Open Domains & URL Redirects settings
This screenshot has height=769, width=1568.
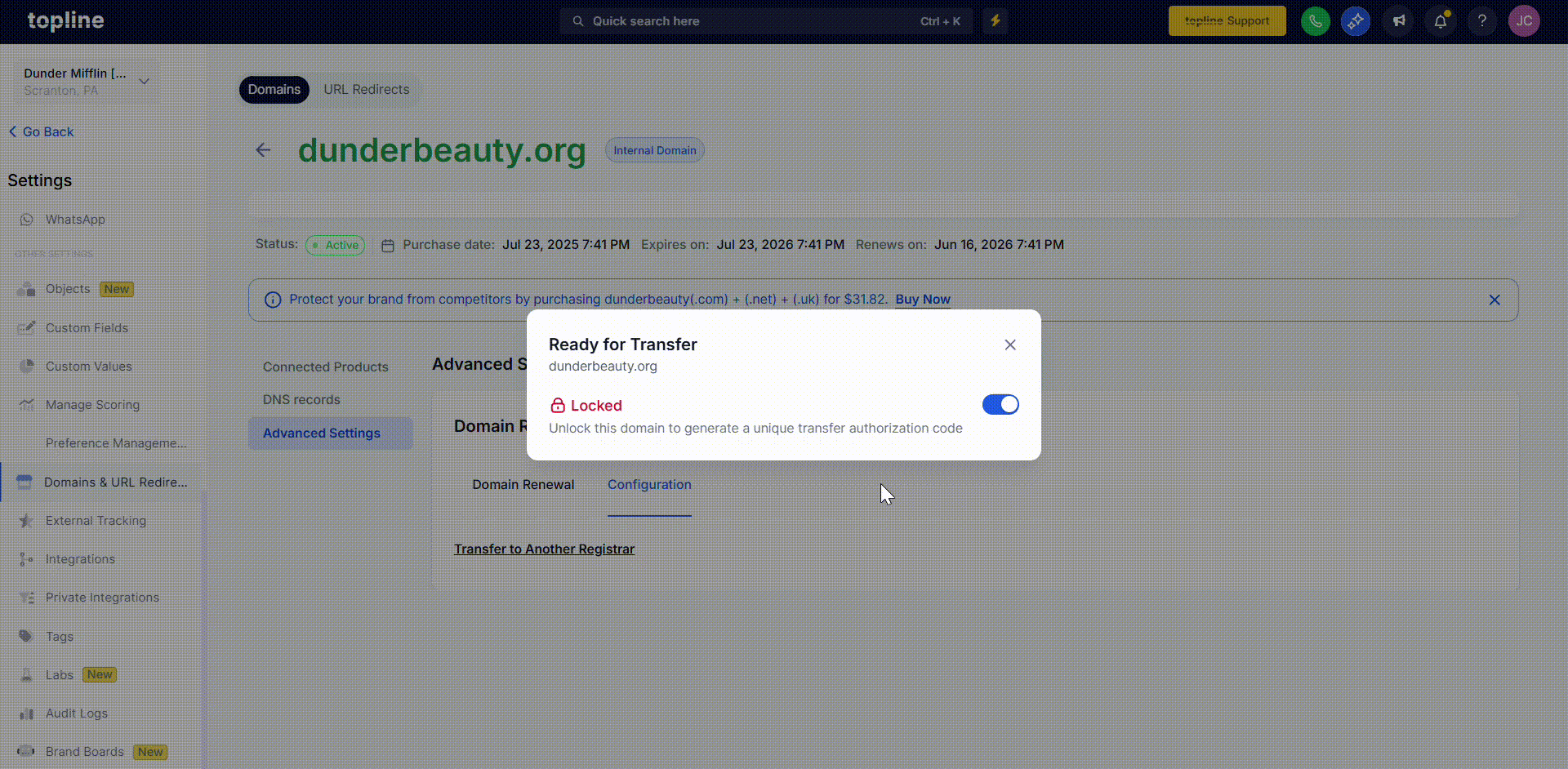point(116,482)
